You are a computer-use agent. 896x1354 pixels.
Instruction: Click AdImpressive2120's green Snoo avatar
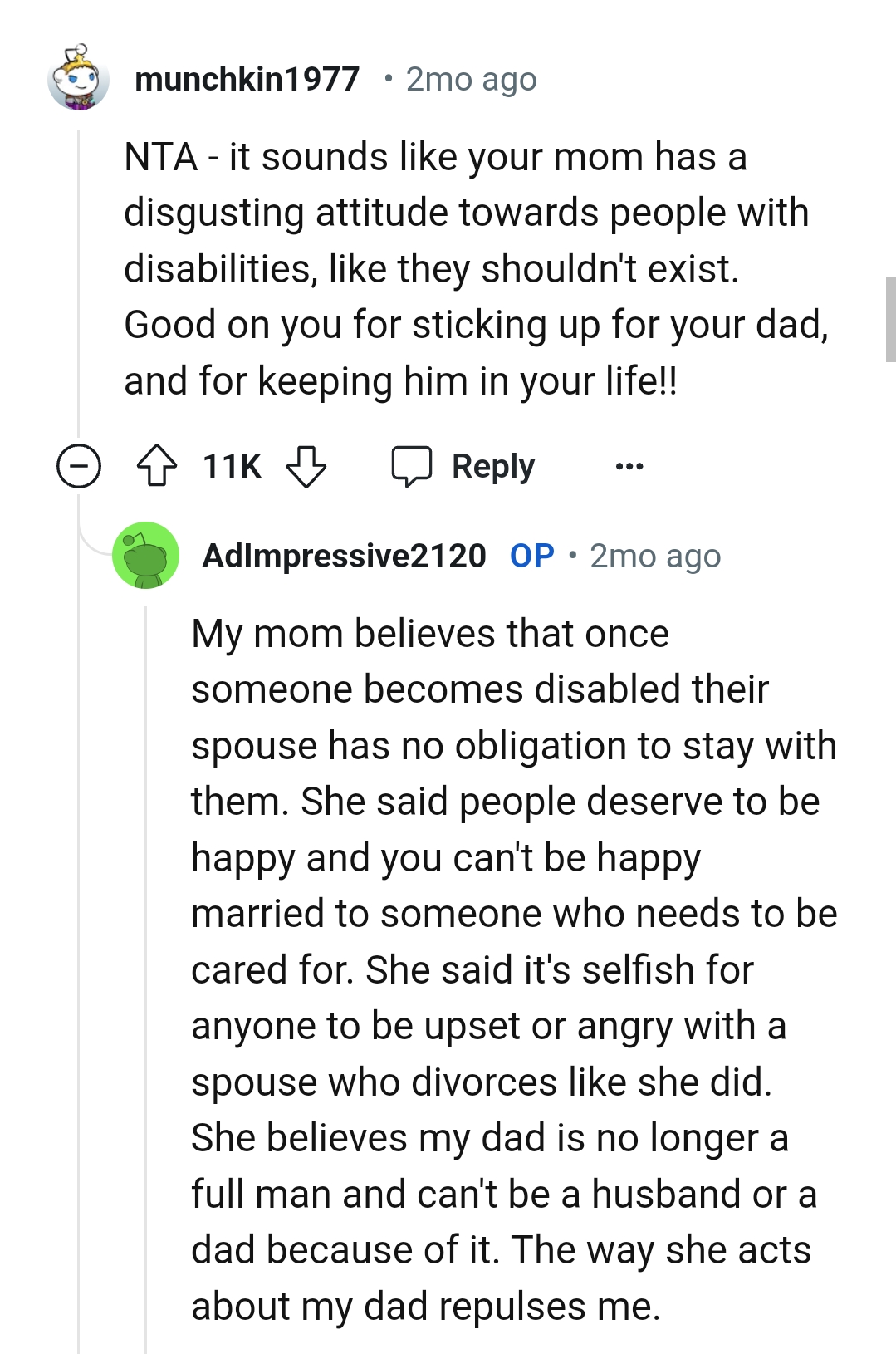coord(146,555)
